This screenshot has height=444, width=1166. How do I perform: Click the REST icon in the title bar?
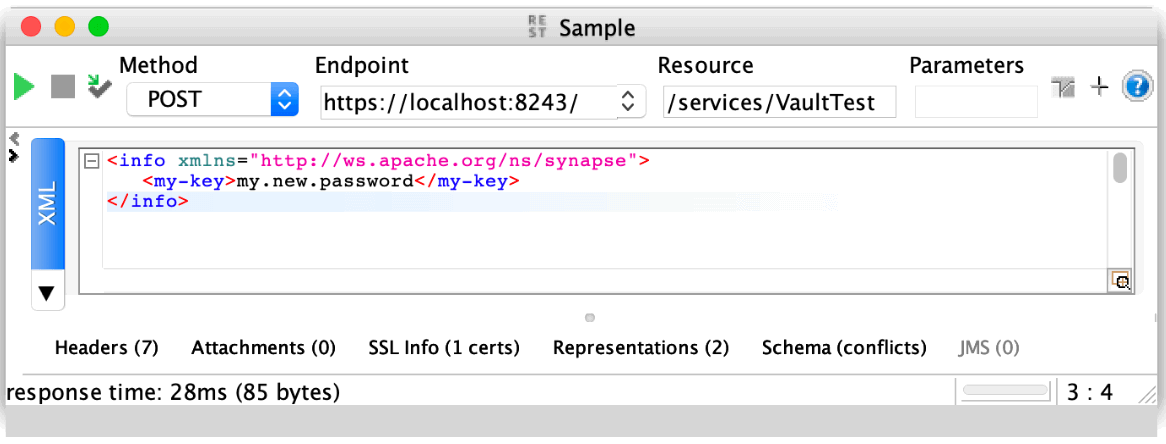pos(537,27)
